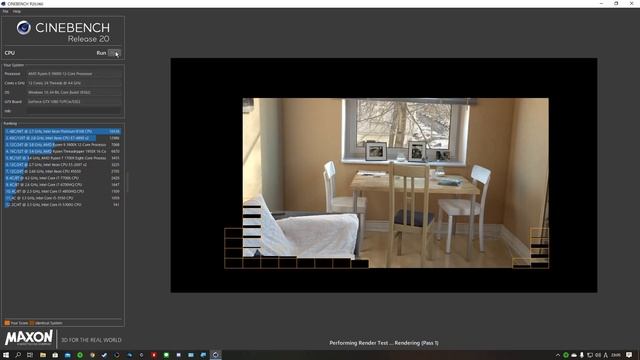Click the Info input field
Image resolution: width=640 pixels, height=360 pixels.
pos(74,111)
